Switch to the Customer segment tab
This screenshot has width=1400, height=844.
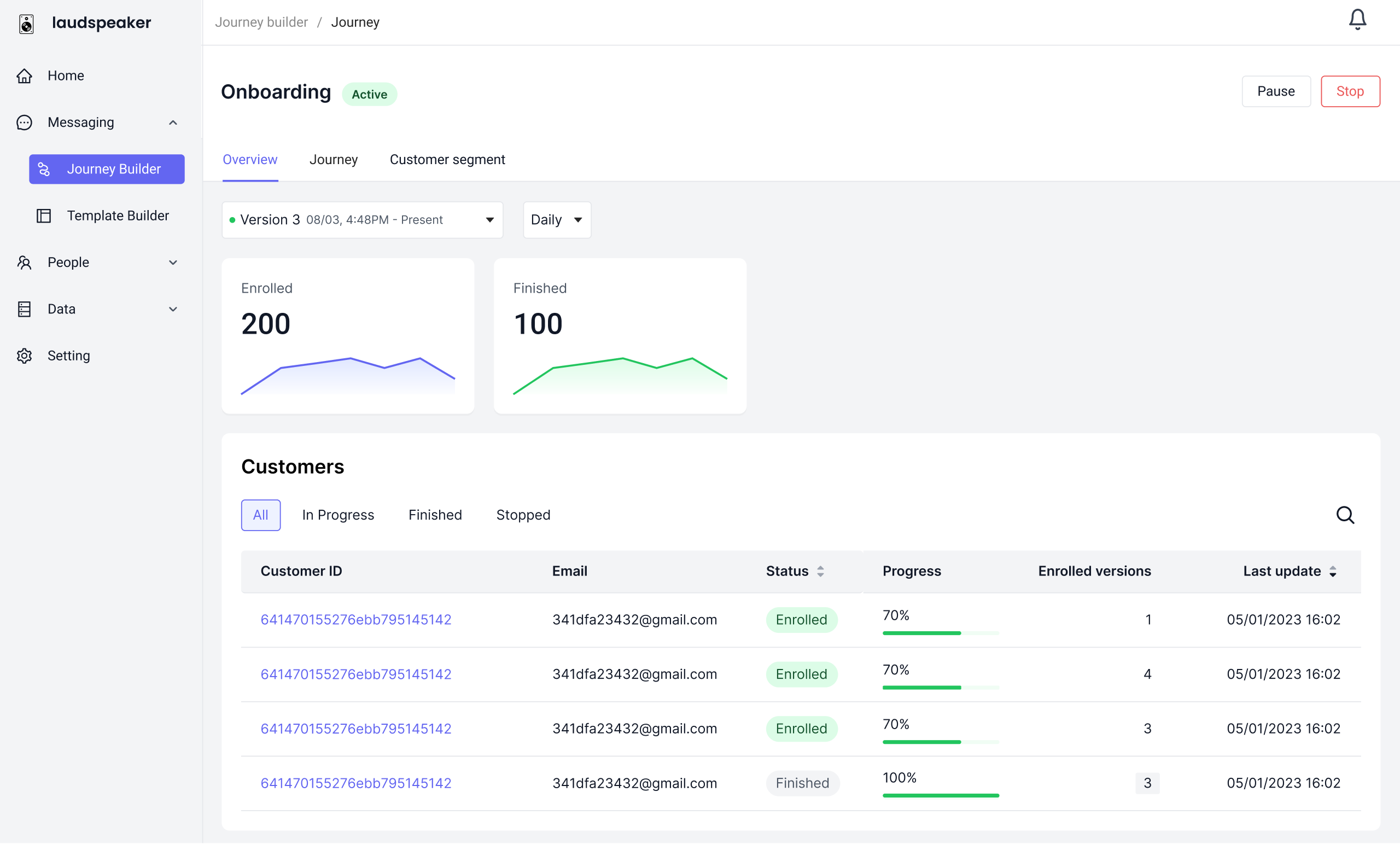pos(447,160)
